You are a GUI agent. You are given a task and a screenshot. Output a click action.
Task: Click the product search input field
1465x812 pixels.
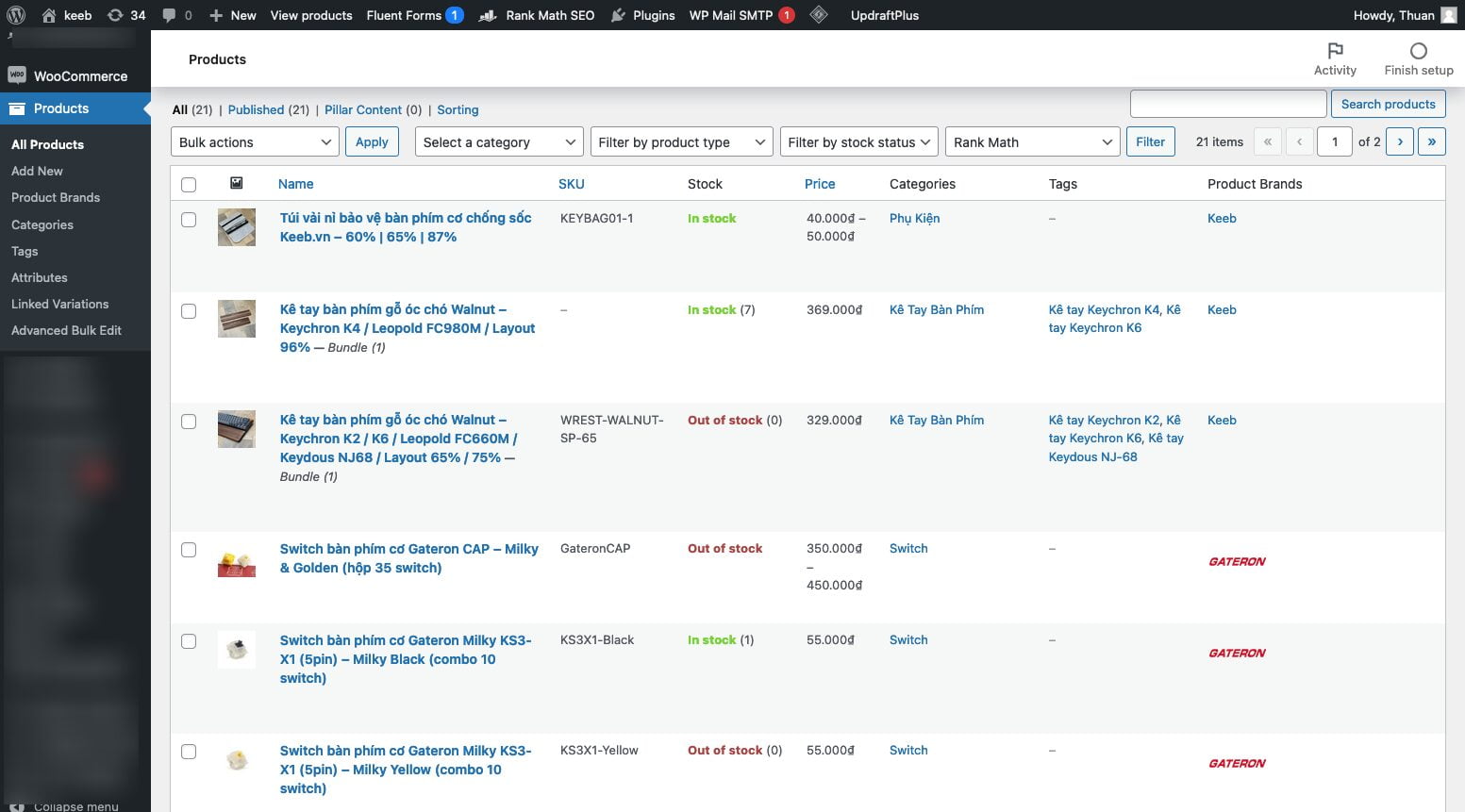coord(1228,104)
